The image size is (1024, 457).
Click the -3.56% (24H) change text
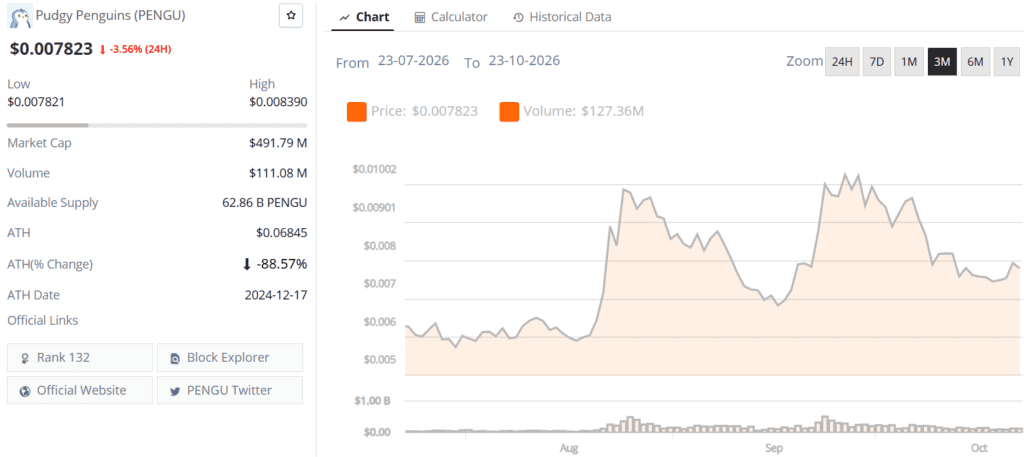point(140,49)
